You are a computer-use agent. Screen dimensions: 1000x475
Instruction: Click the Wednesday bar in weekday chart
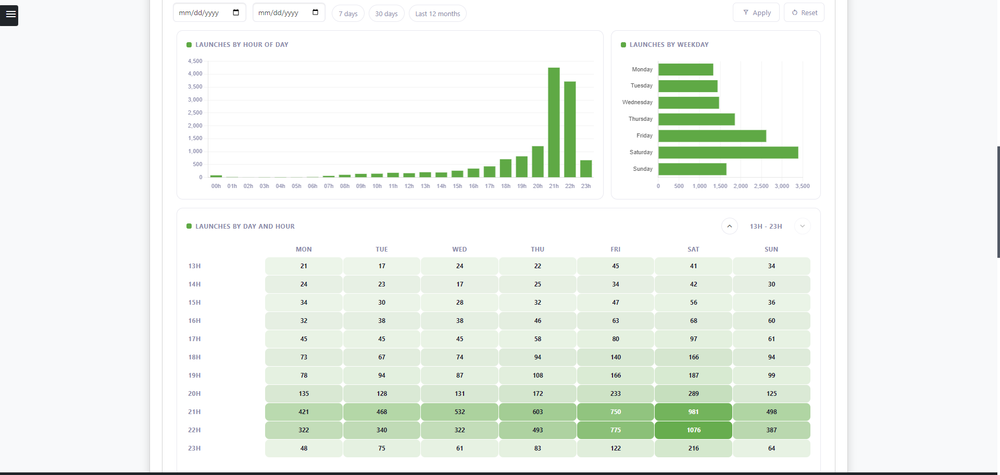[689, 103]
